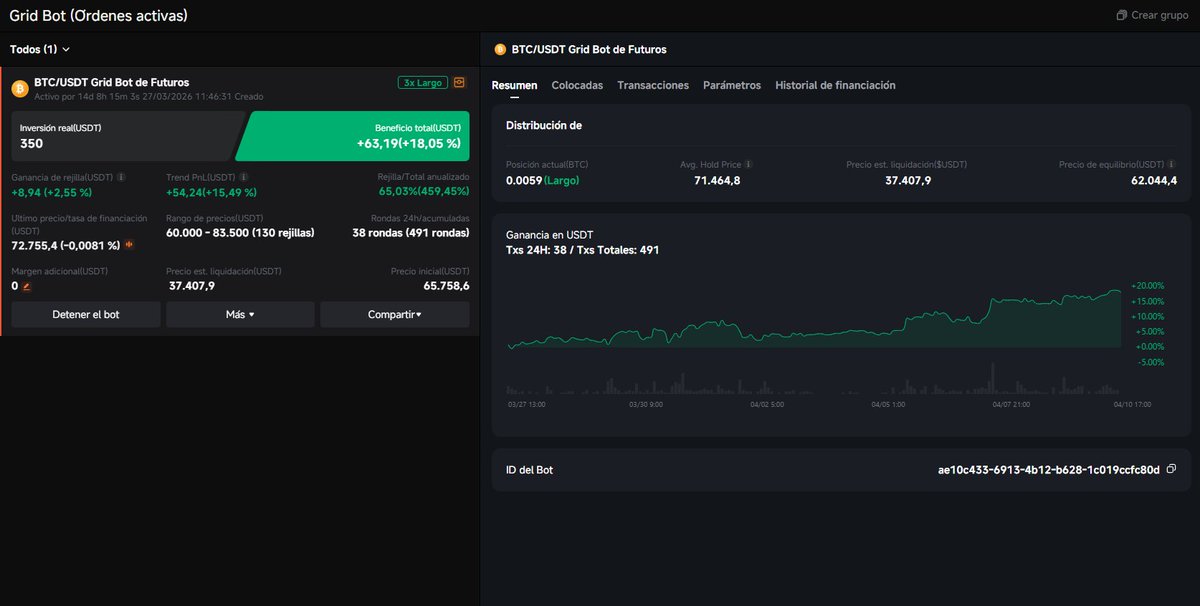Click the Precio de equilibrio value 62.044,4
1200x606 pixels.
pos(1154,181)
